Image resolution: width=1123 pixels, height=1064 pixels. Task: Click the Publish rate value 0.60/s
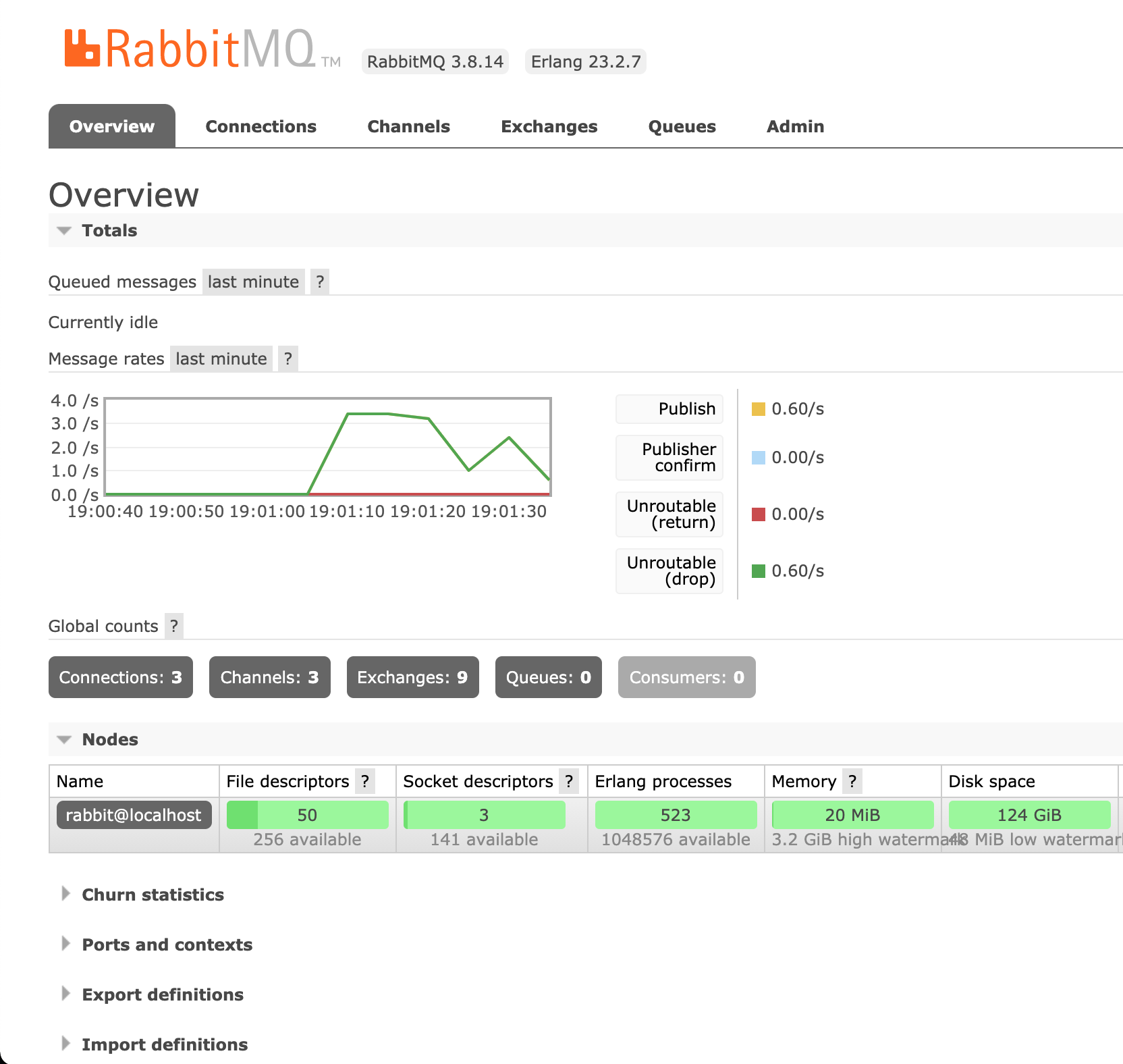pos(798,409)
